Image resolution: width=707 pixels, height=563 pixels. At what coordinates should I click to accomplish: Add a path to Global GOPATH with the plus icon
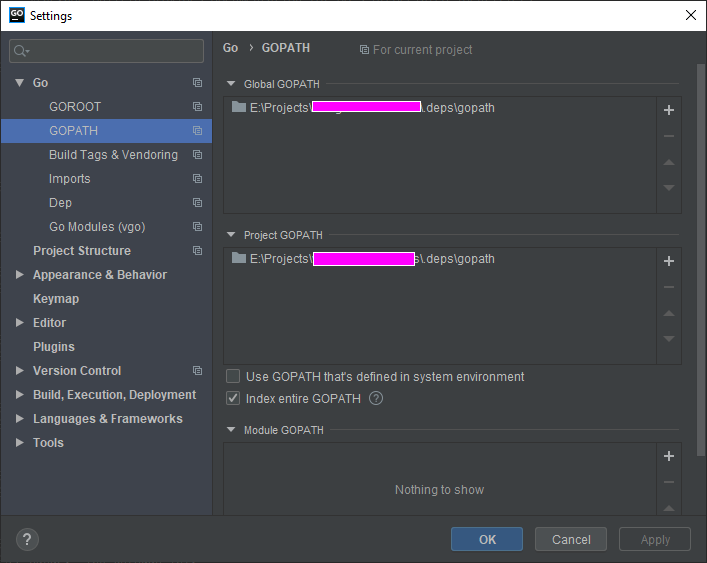tap(669, 110)
